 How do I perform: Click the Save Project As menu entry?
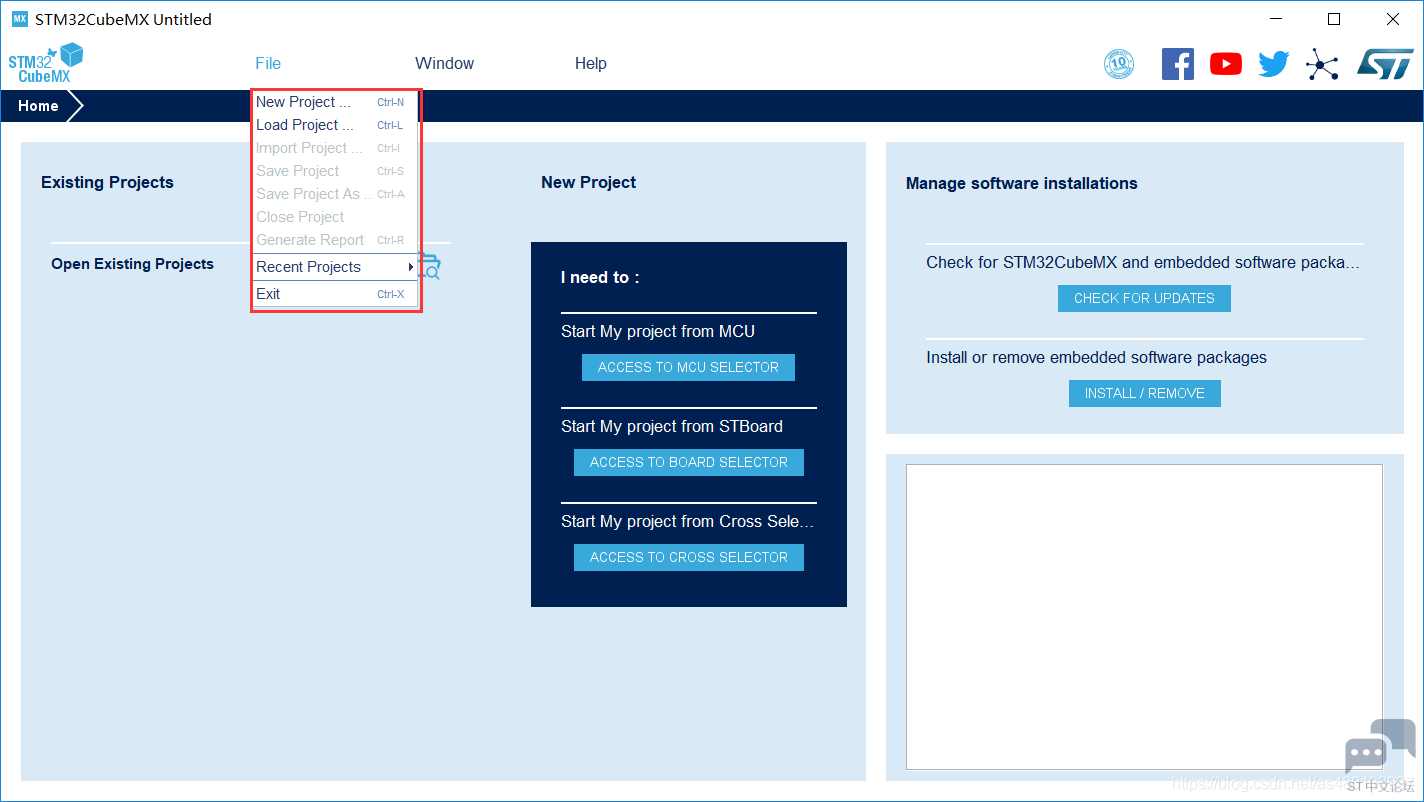coord(335,194)
